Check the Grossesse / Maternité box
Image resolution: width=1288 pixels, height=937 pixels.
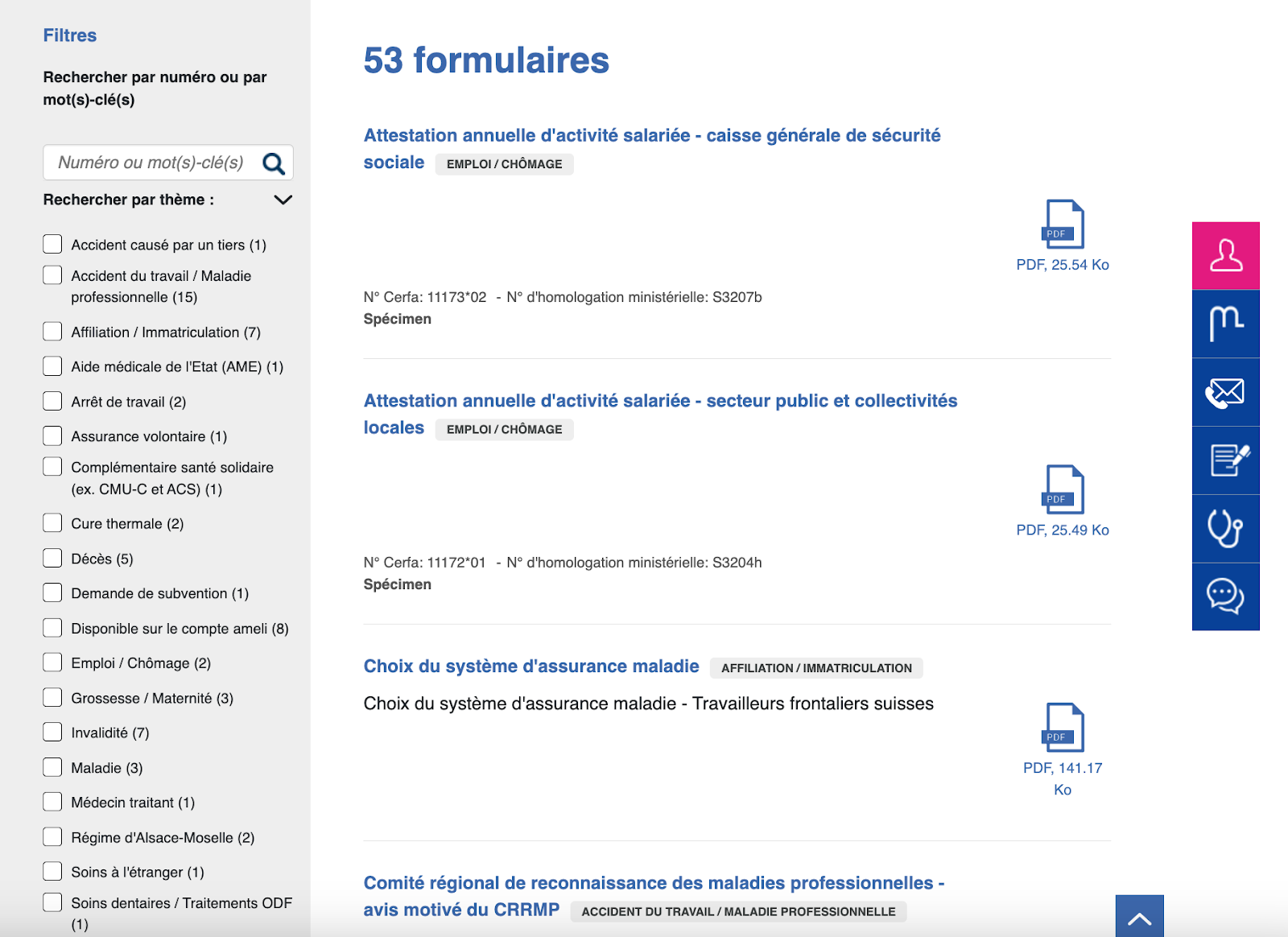(x=52, y=697)
